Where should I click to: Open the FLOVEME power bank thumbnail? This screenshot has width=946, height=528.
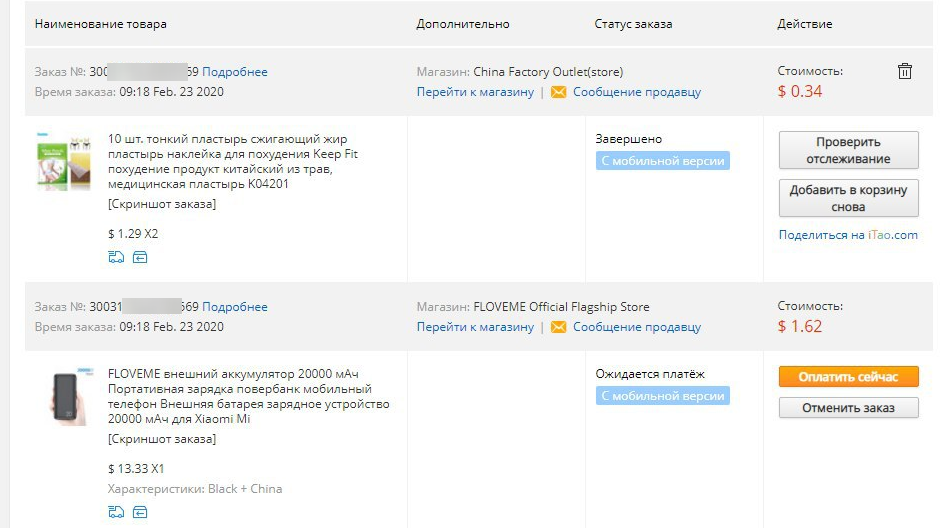coord(68,396)
